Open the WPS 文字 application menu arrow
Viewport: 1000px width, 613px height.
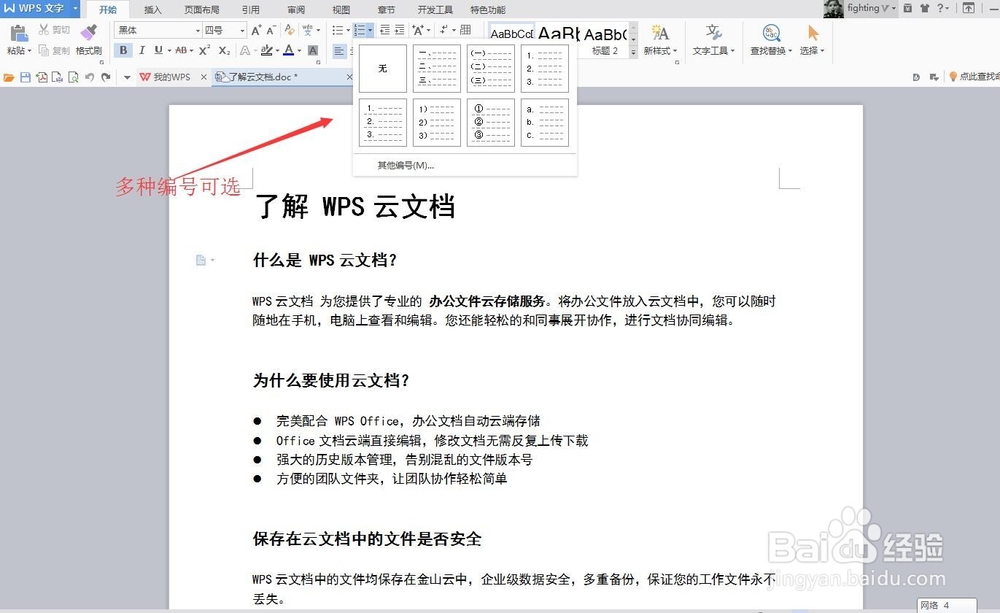[x=75, y=8]
